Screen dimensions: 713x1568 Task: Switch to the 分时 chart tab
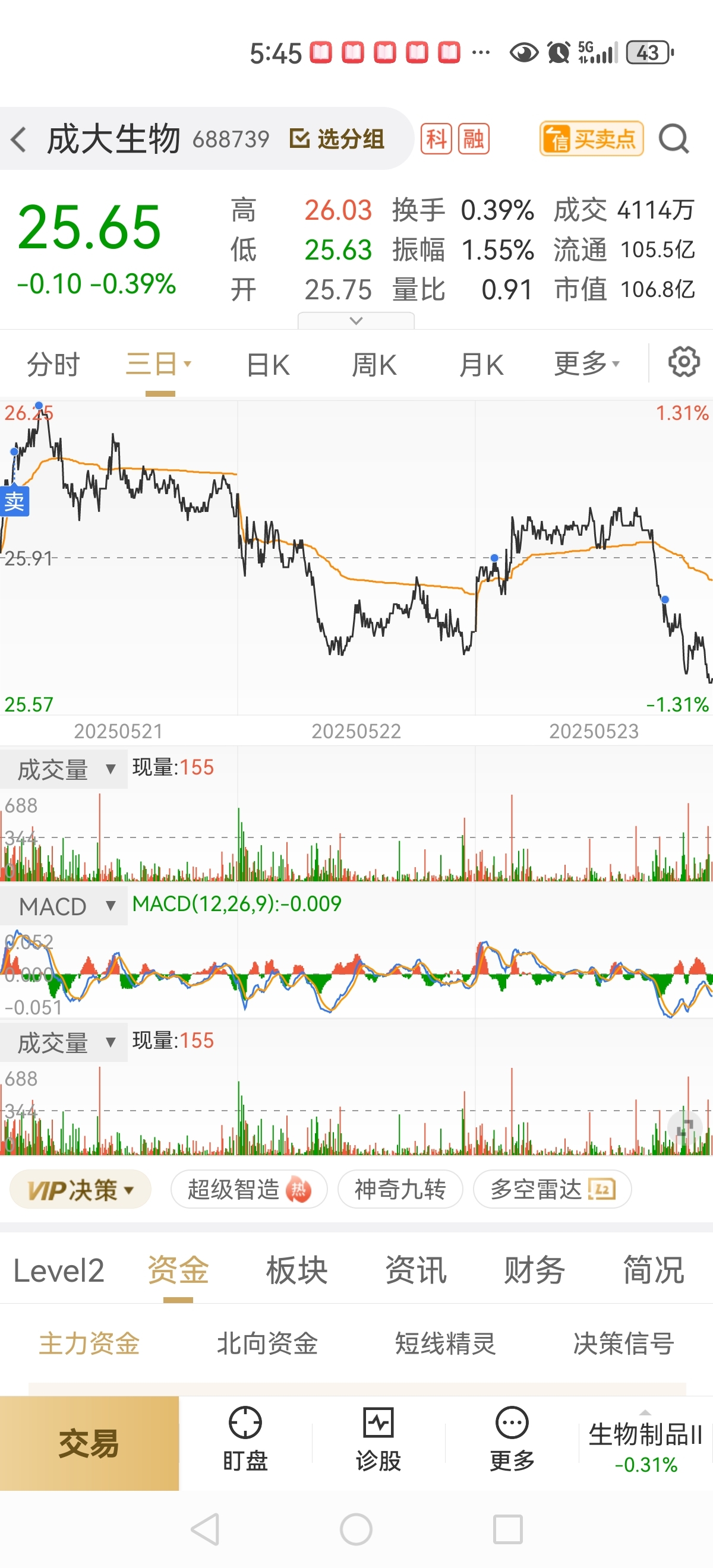pos(53,365)
